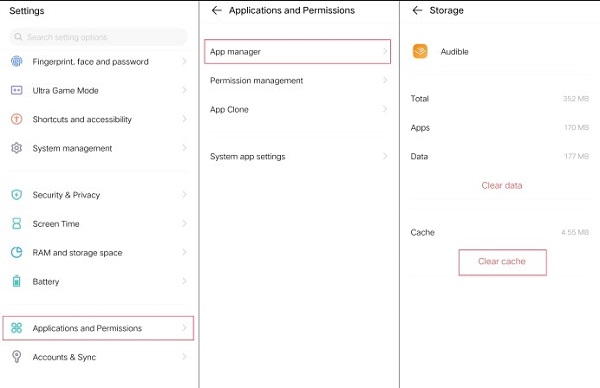
Task: Click the 177 MB data value
Action: point(577,156)
